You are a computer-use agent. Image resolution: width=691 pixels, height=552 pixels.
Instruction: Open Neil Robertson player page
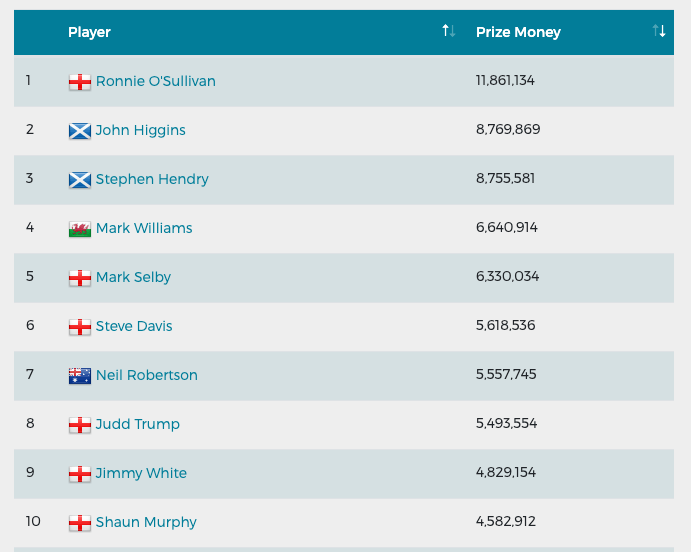[147, 375]
